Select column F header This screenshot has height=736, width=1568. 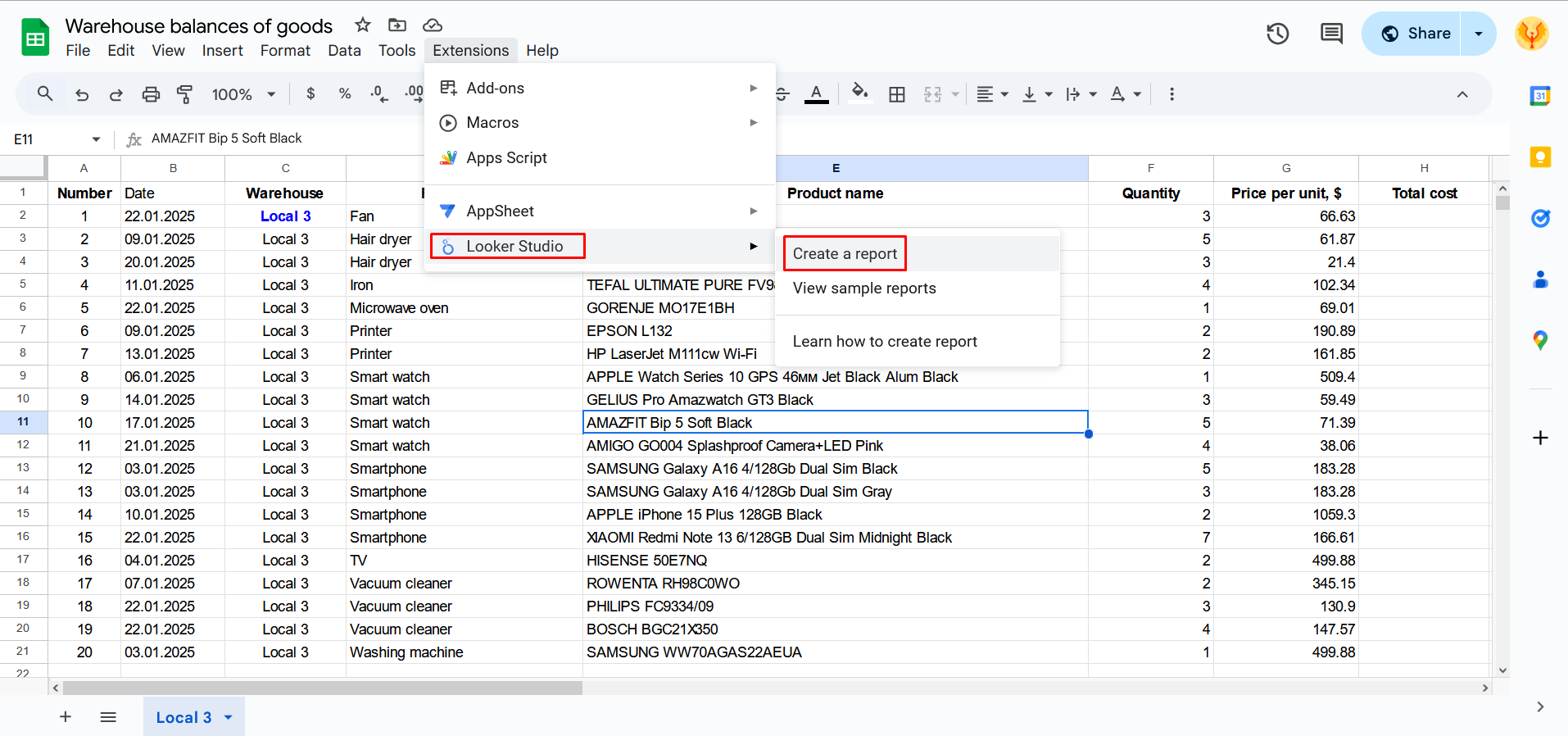(1151, 168)
